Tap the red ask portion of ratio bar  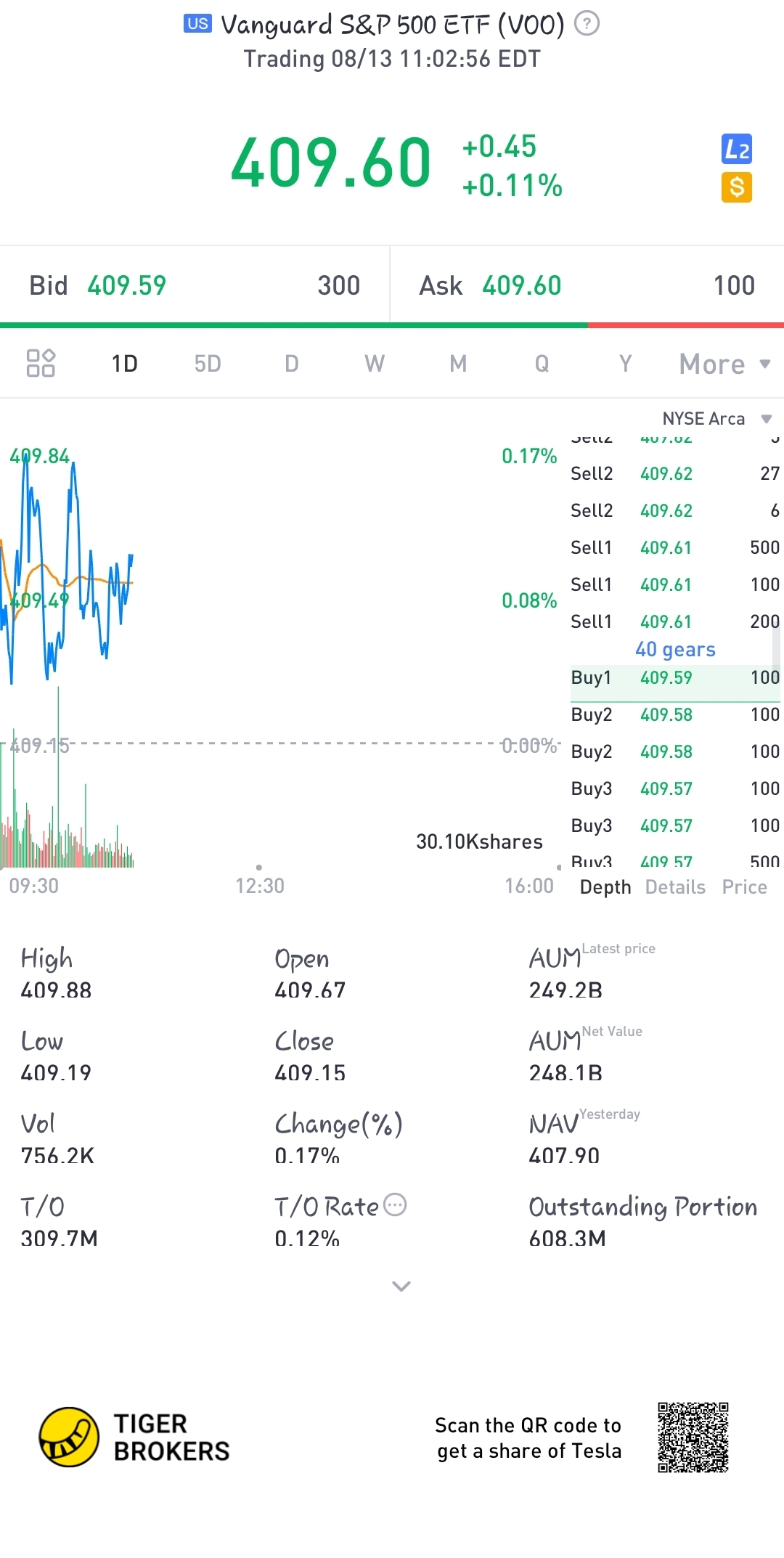click(x=686, y=325)
